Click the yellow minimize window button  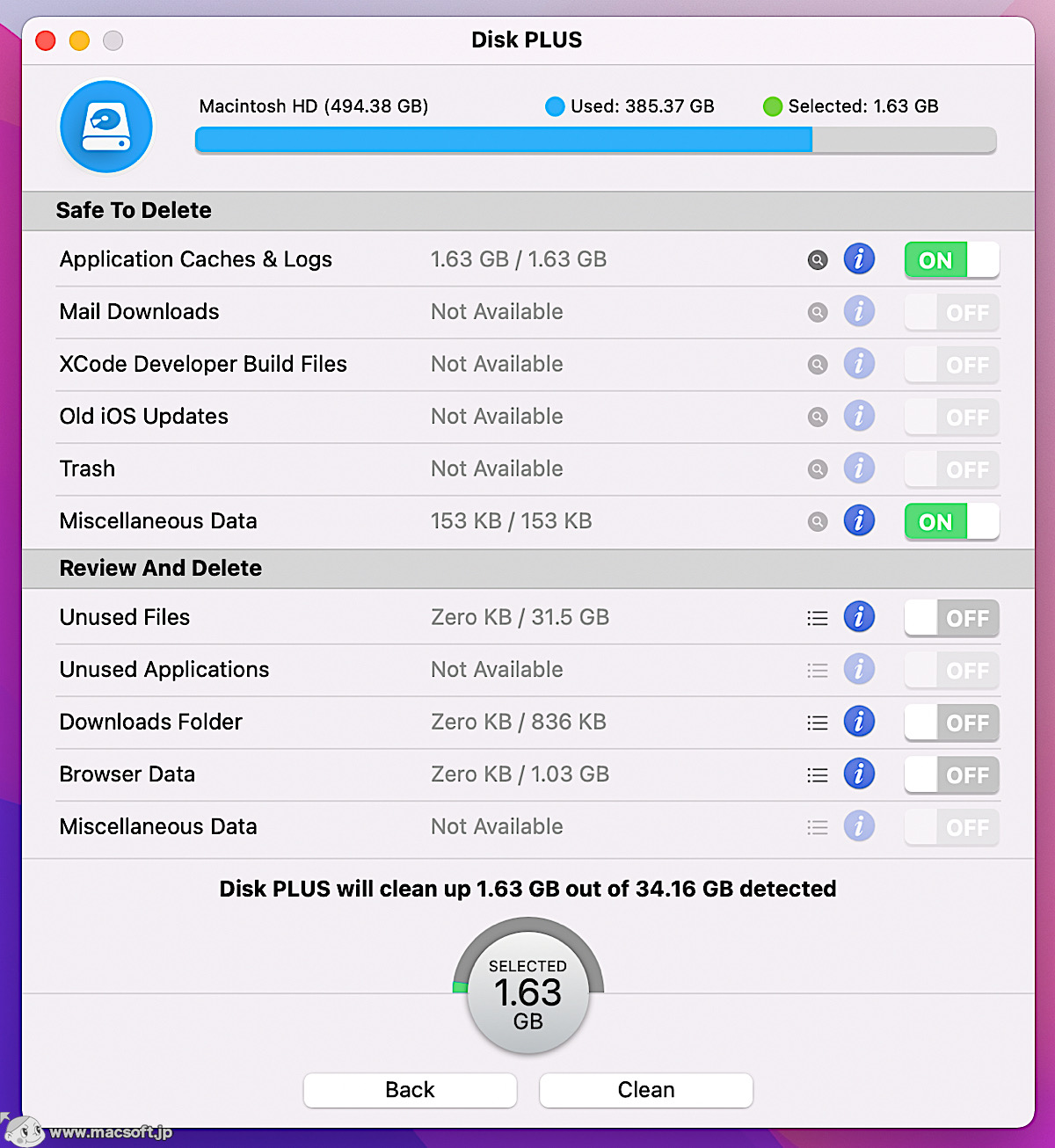point(79,40)
